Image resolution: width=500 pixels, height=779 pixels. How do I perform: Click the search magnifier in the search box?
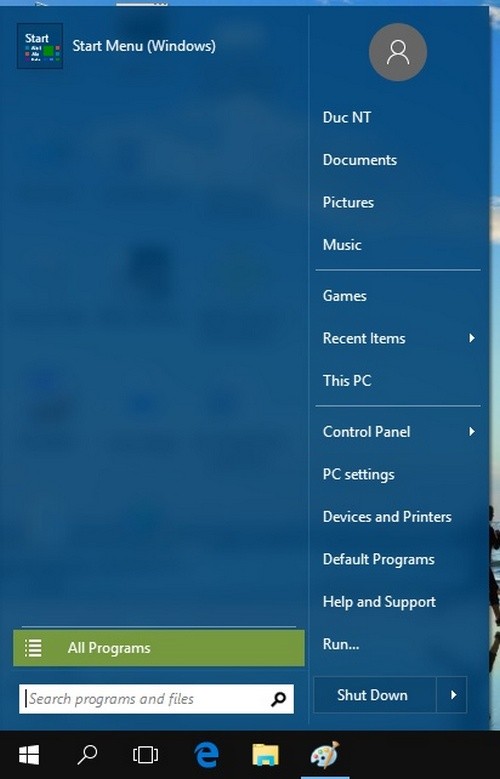click(278, 699)
